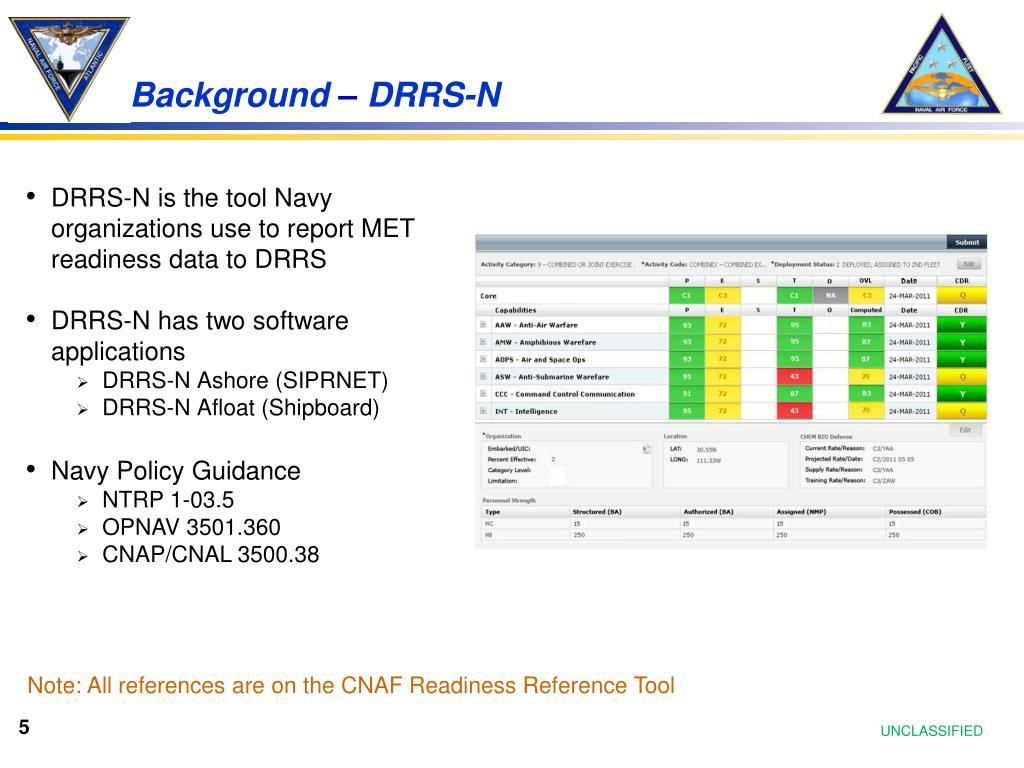Viewport: 1024px width, 768px height.
Task: Click the Submit button in DRRS-N form
Action: click(967, 242)
